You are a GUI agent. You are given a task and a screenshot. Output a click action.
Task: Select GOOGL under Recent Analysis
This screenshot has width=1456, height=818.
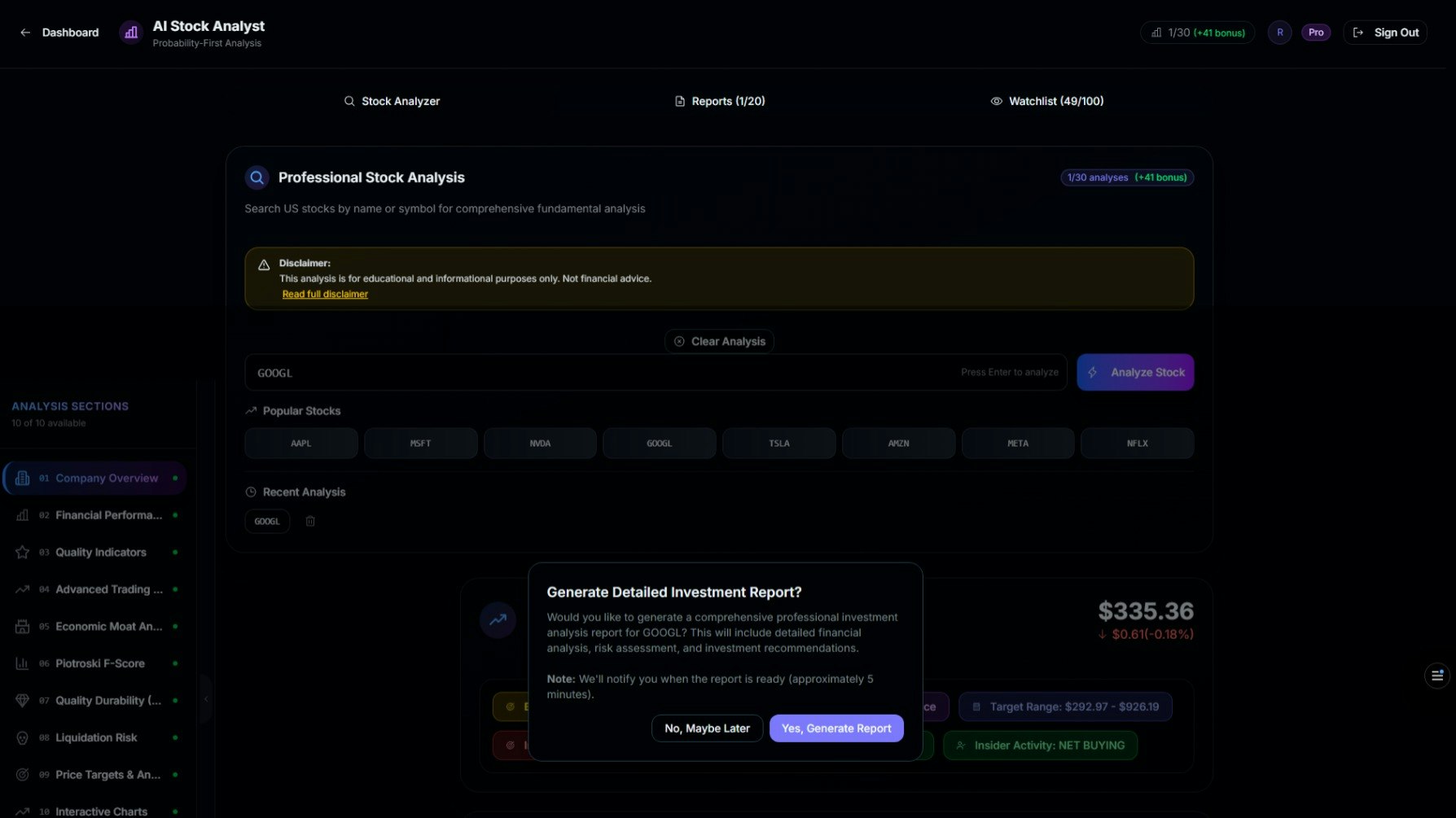[x=267, y=521]
